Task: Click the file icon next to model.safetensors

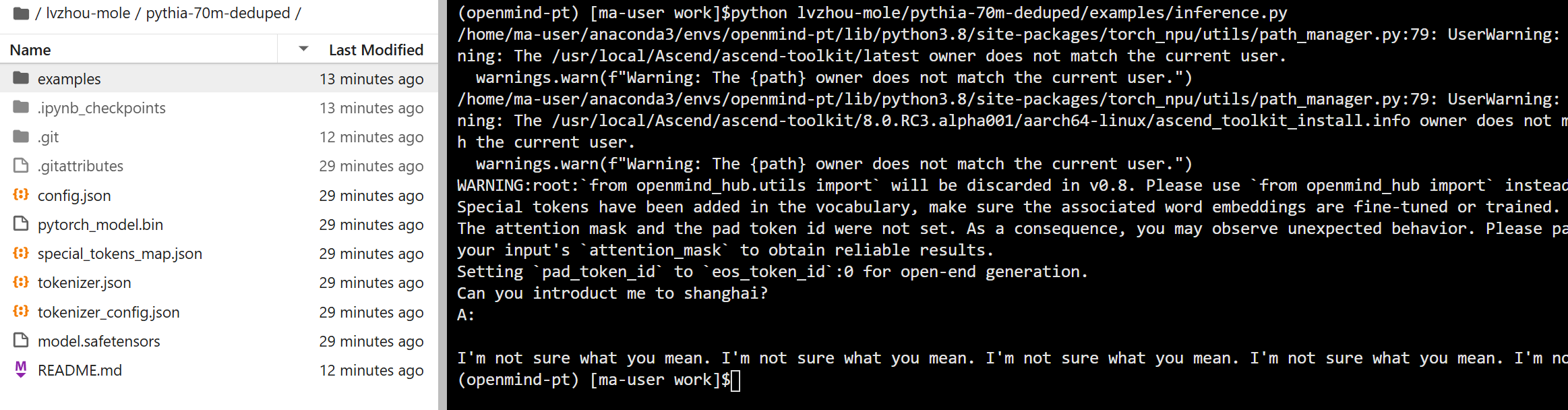Action: click(21, 341)
